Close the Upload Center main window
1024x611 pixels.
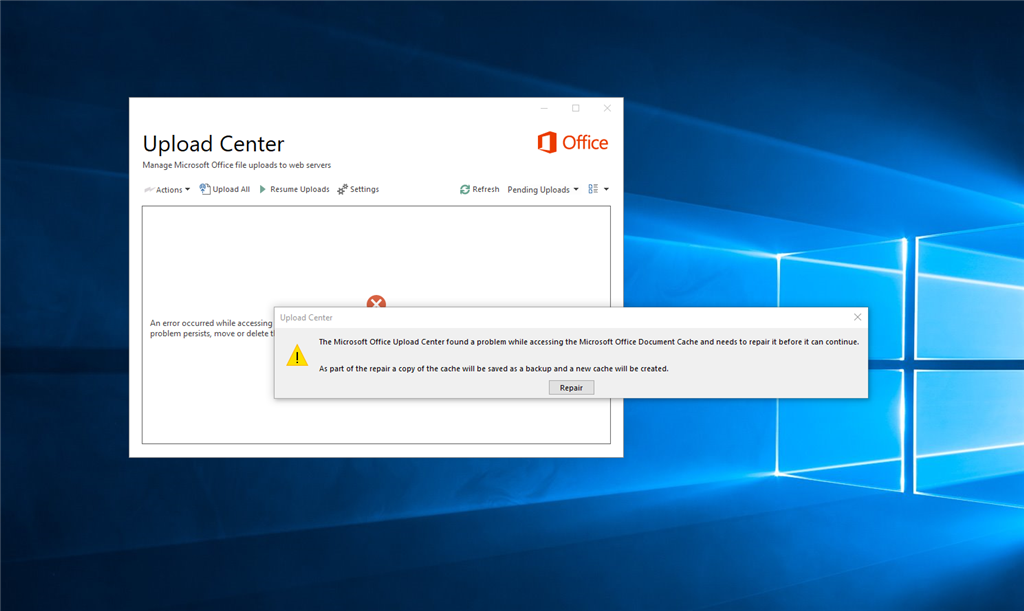[x=607, y=108]
